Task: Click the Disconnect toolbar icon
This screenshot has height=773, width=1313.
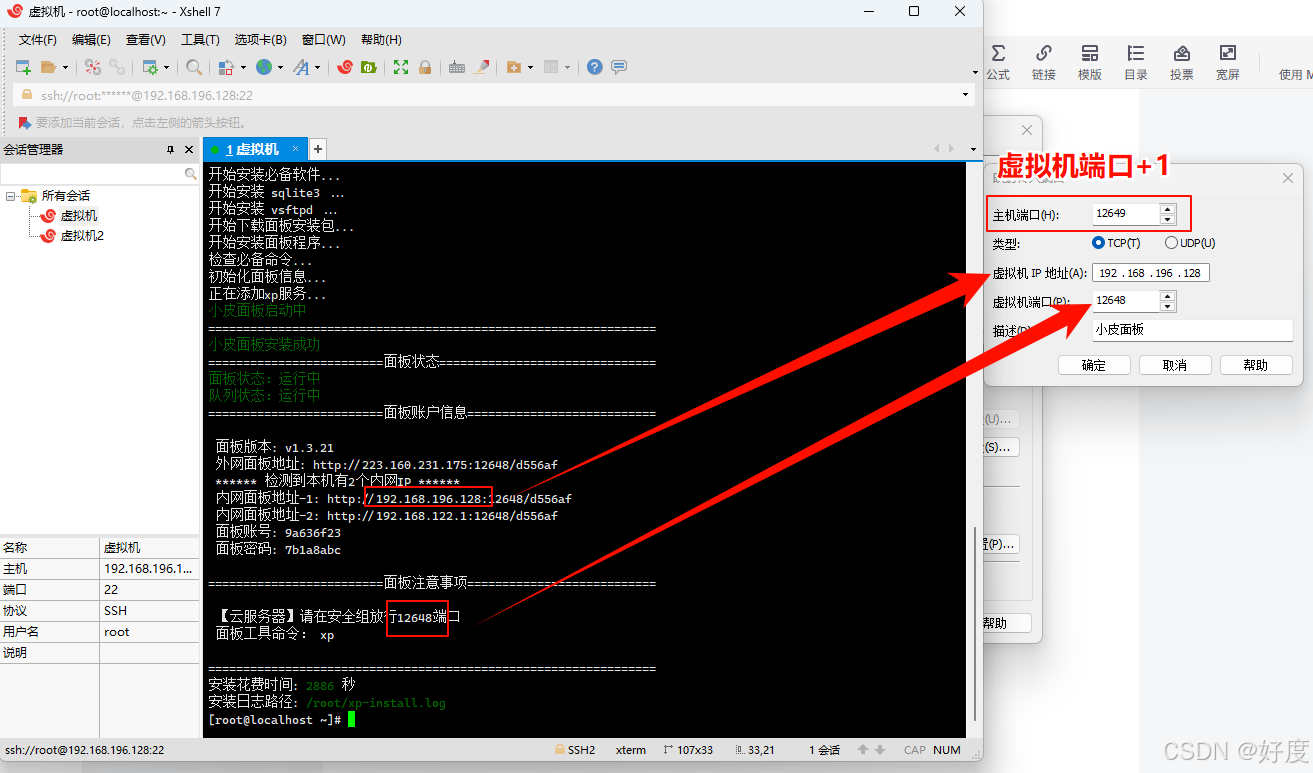Action: point(93,67)
